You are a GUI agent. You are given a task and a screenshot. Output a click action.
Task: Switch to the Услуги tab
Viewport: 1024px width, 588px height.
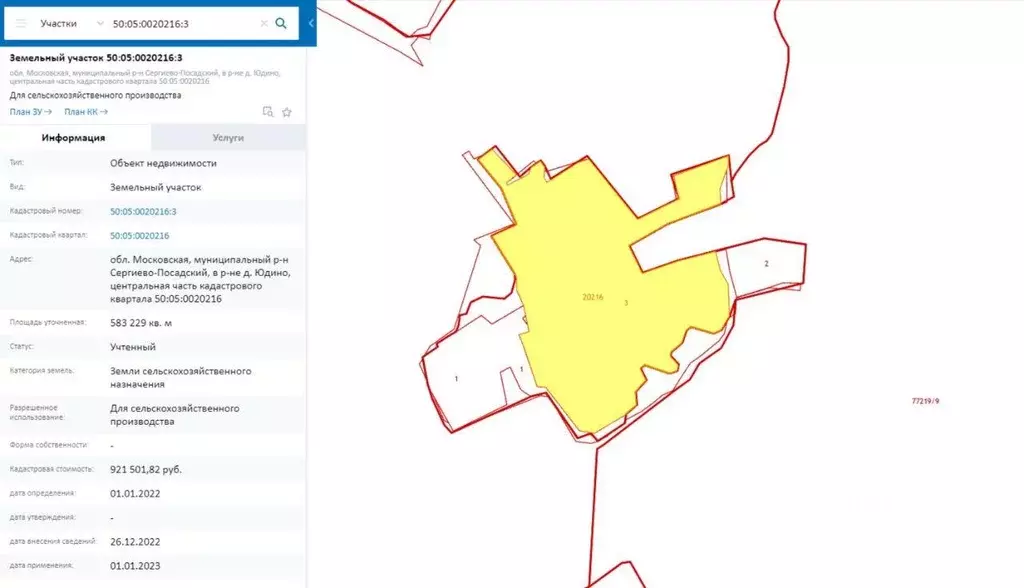point(228,138)
